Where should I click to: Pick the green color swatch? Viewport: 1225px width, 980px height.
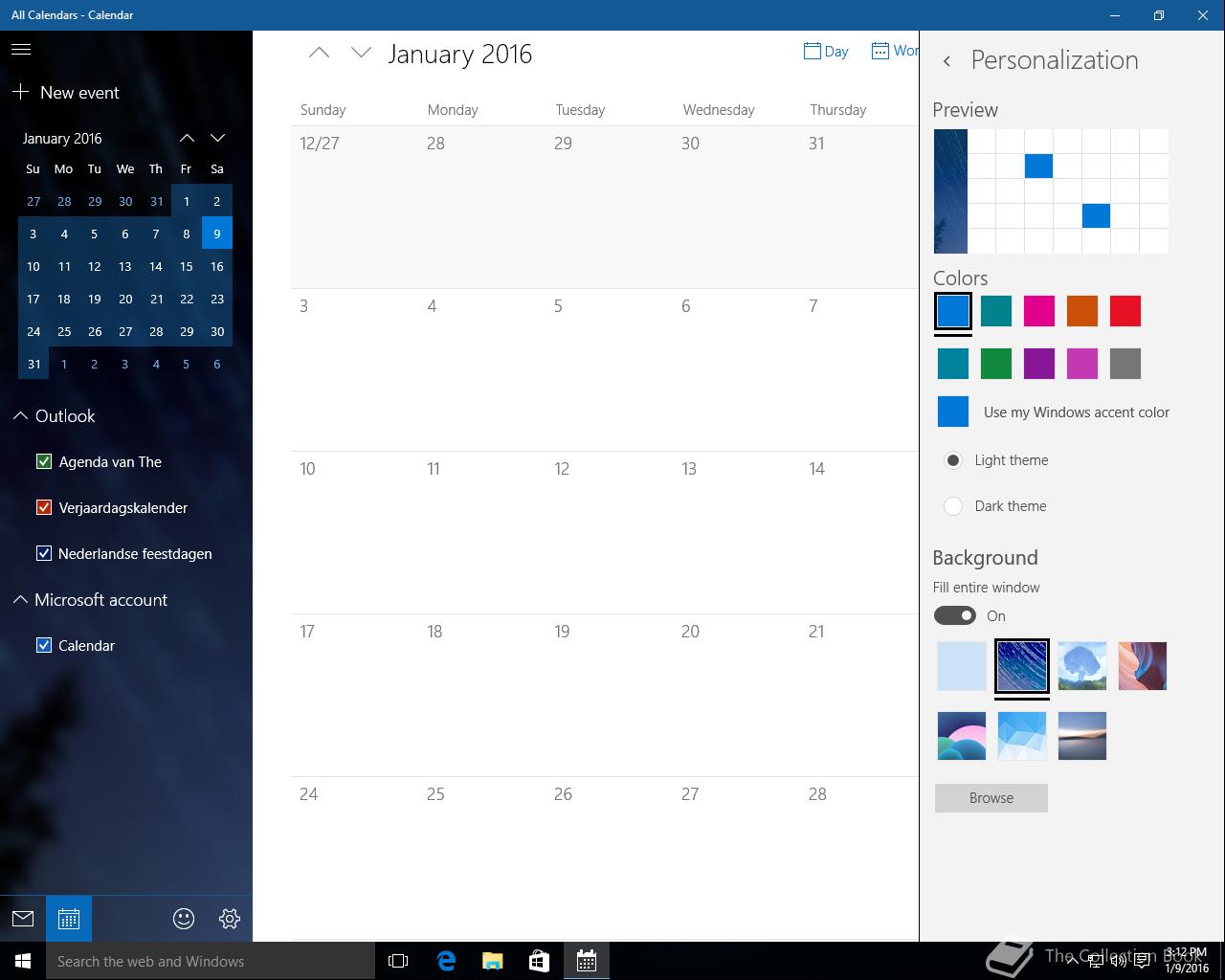(996, 364)
